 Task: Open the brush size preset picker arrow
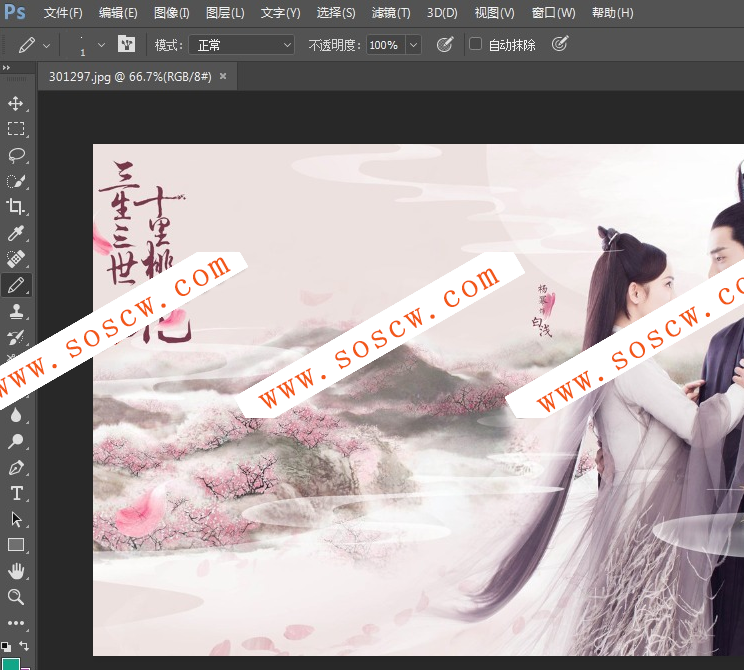[x=101, y=45]
